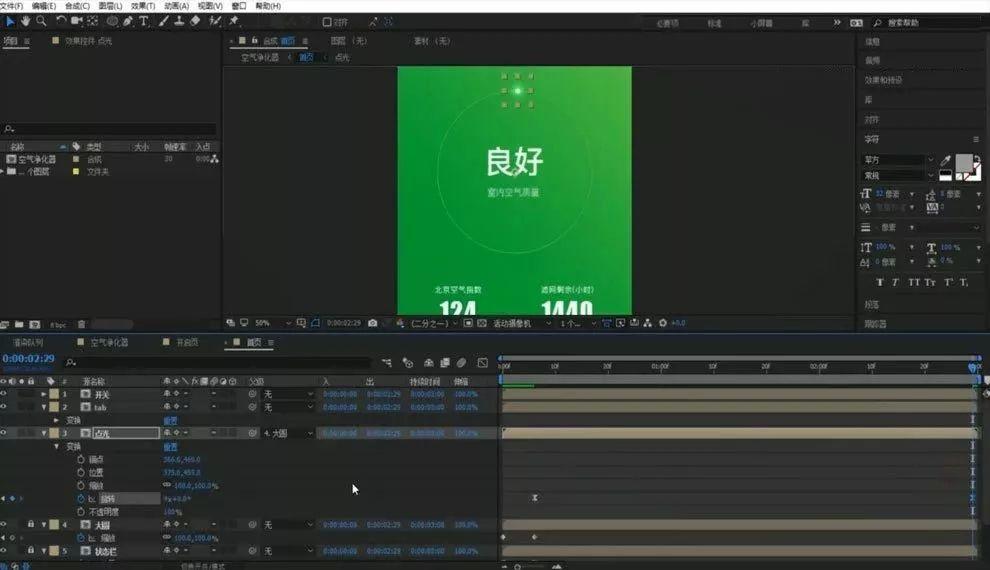Collapse layer 3 twirl-down arrow
This screenshot has width=990, height=570.
[44, 433]
